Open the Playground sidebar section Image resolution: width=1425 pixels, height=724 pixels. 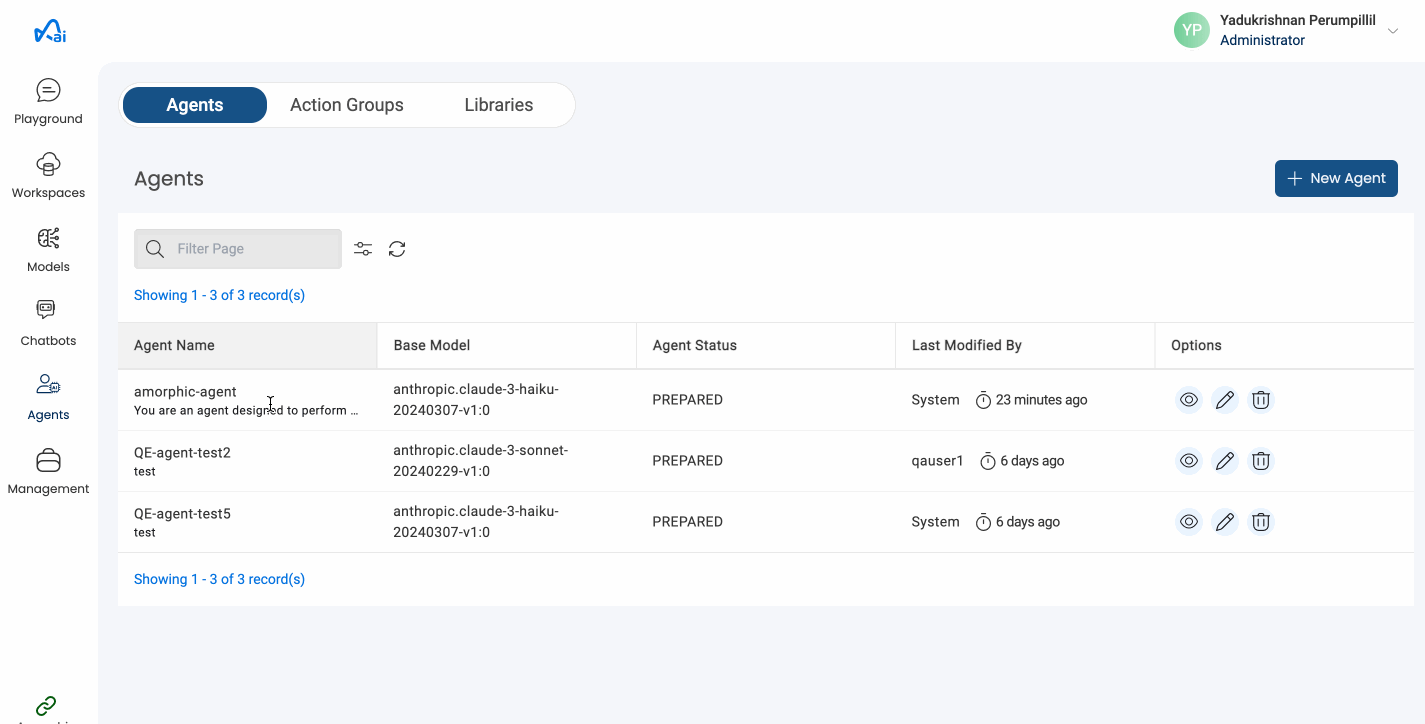48,102
